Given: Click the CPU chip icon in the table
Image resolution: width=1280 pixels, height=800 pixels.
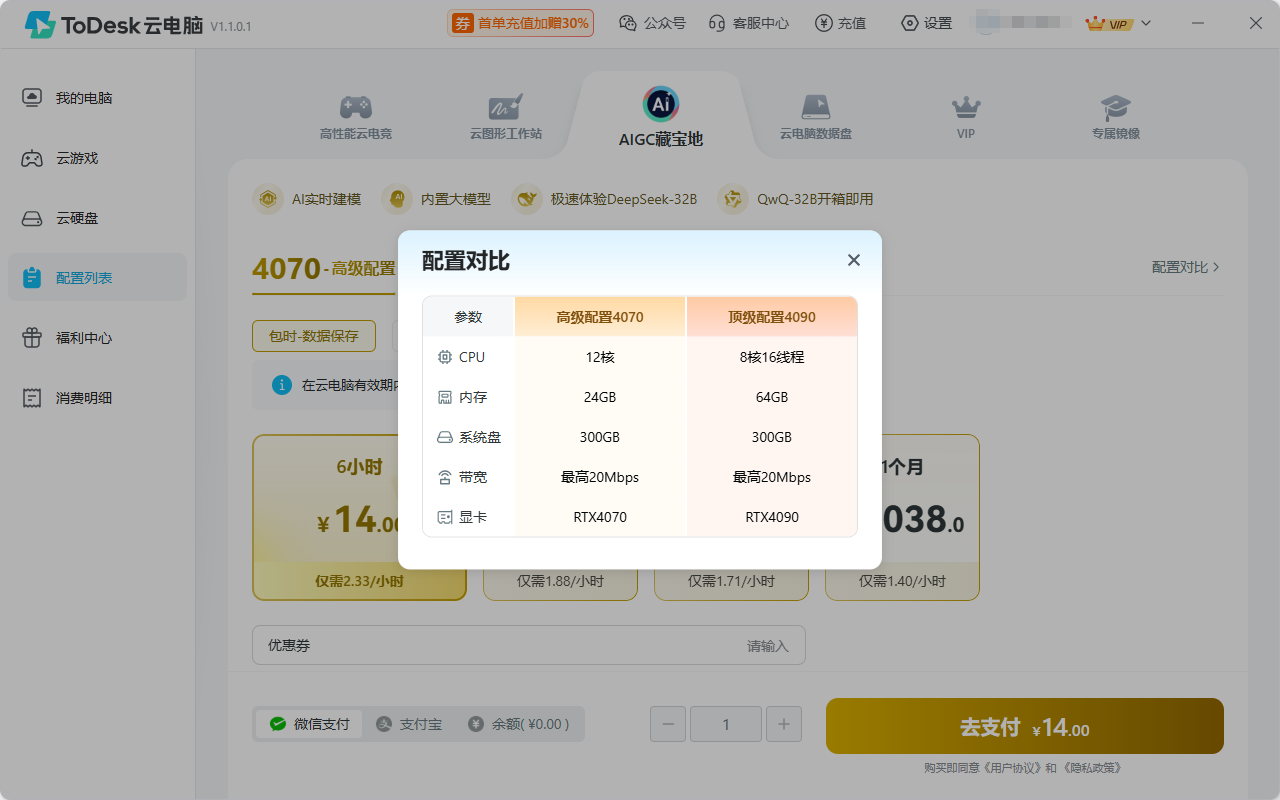Looking at the screenshot, I should [445, 357].
